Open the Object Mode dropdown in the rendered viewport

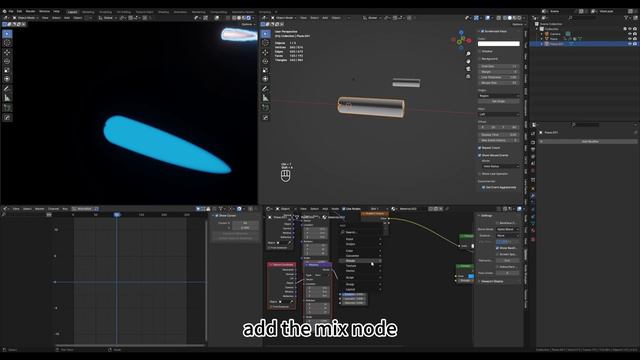[x=26, y=18]
